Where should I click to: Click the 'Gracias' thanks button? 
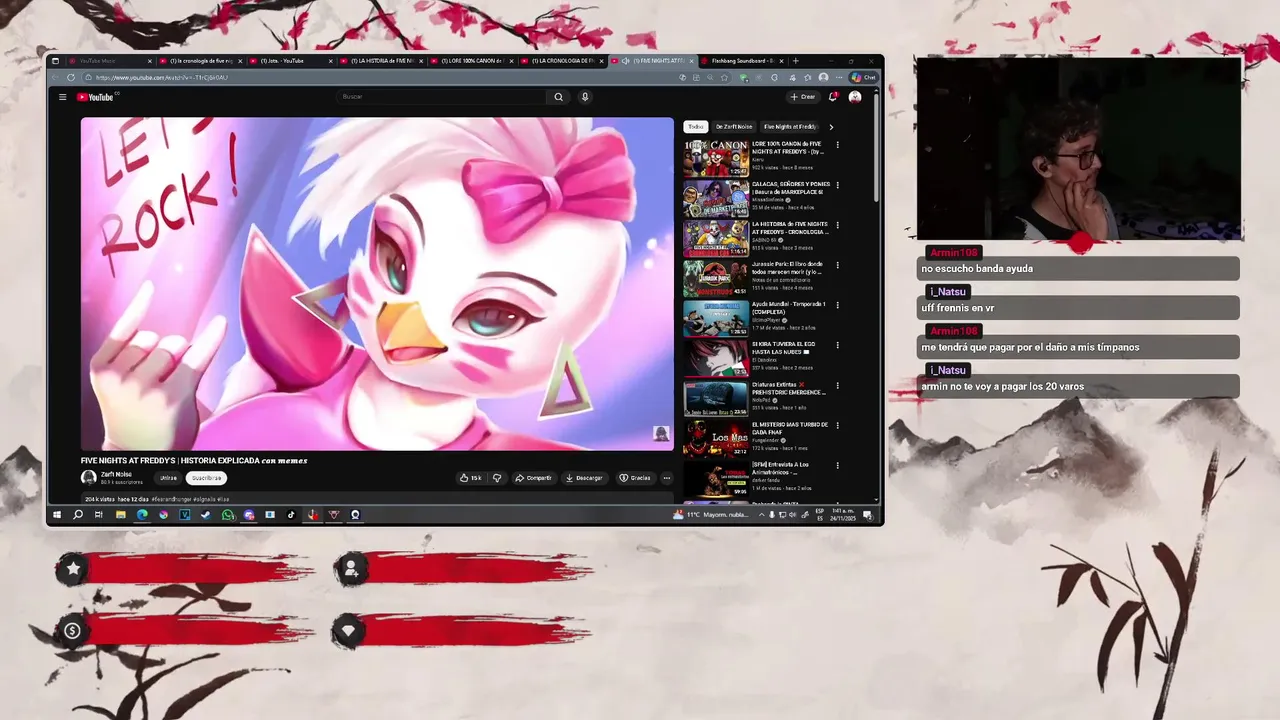point(635,478)
